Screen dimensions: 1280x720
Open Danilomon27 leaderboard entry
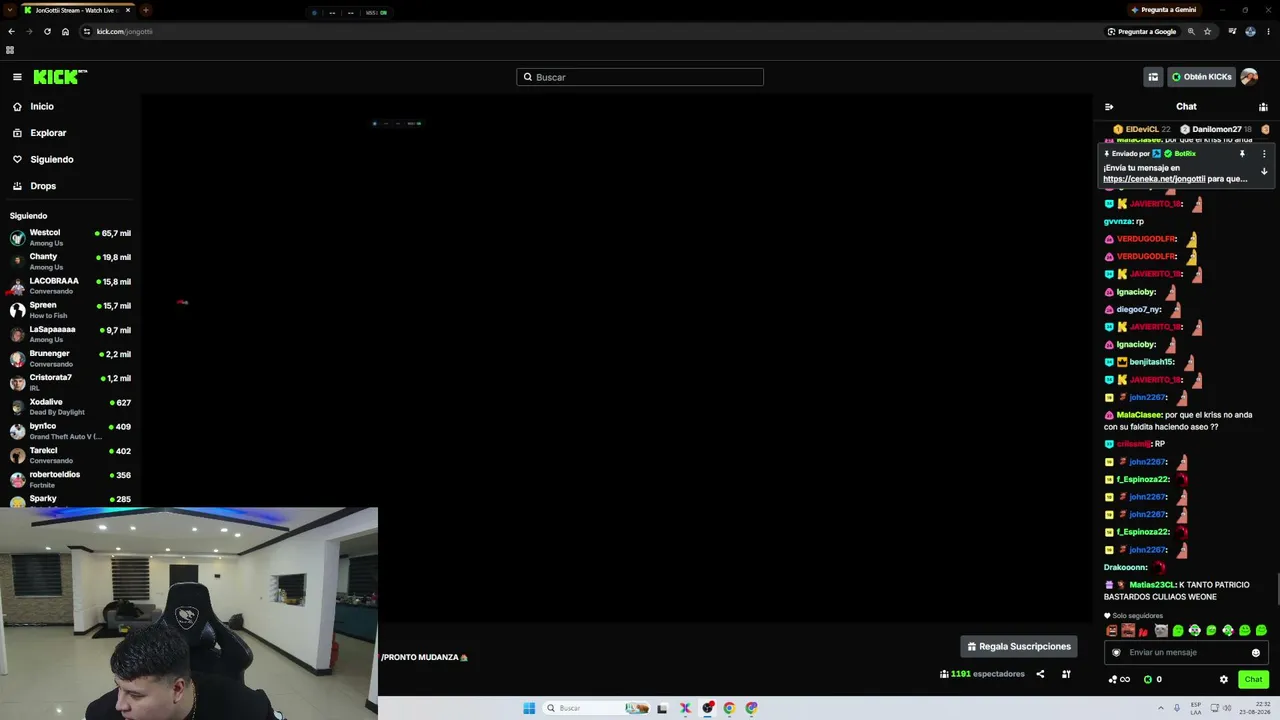[x=1216, y=129]
